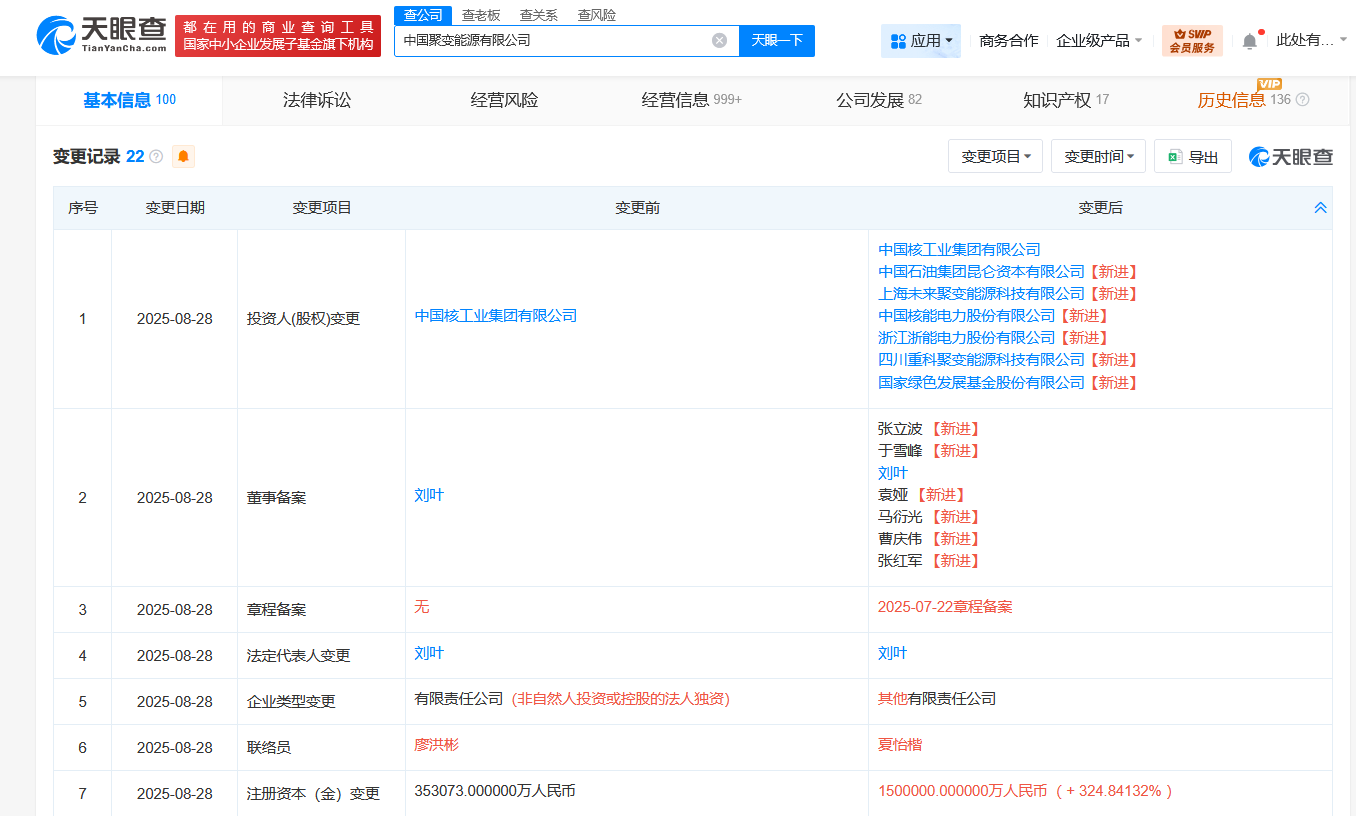Switch to the 查老板 search tab
The image size is (1356, 816).
pos(480,15)
